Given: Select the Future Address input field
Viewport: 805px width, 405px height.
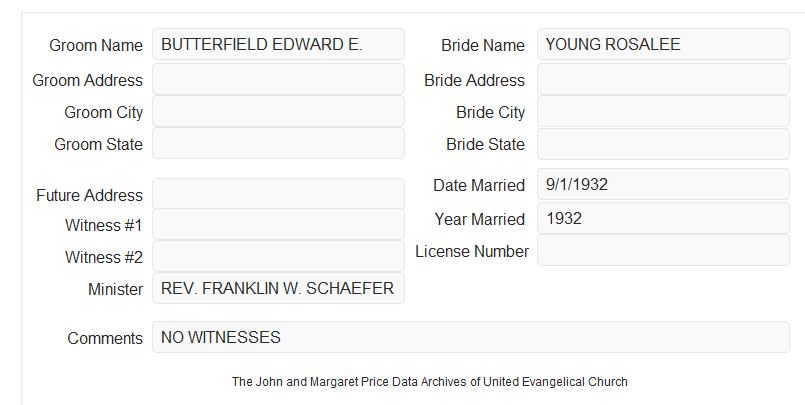Looking at the screenshot, I should pos(278,194).
